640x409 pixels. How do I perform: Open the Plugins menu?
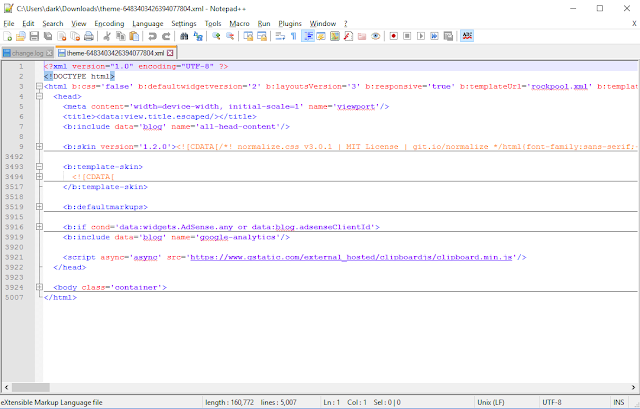click(290, 24)
